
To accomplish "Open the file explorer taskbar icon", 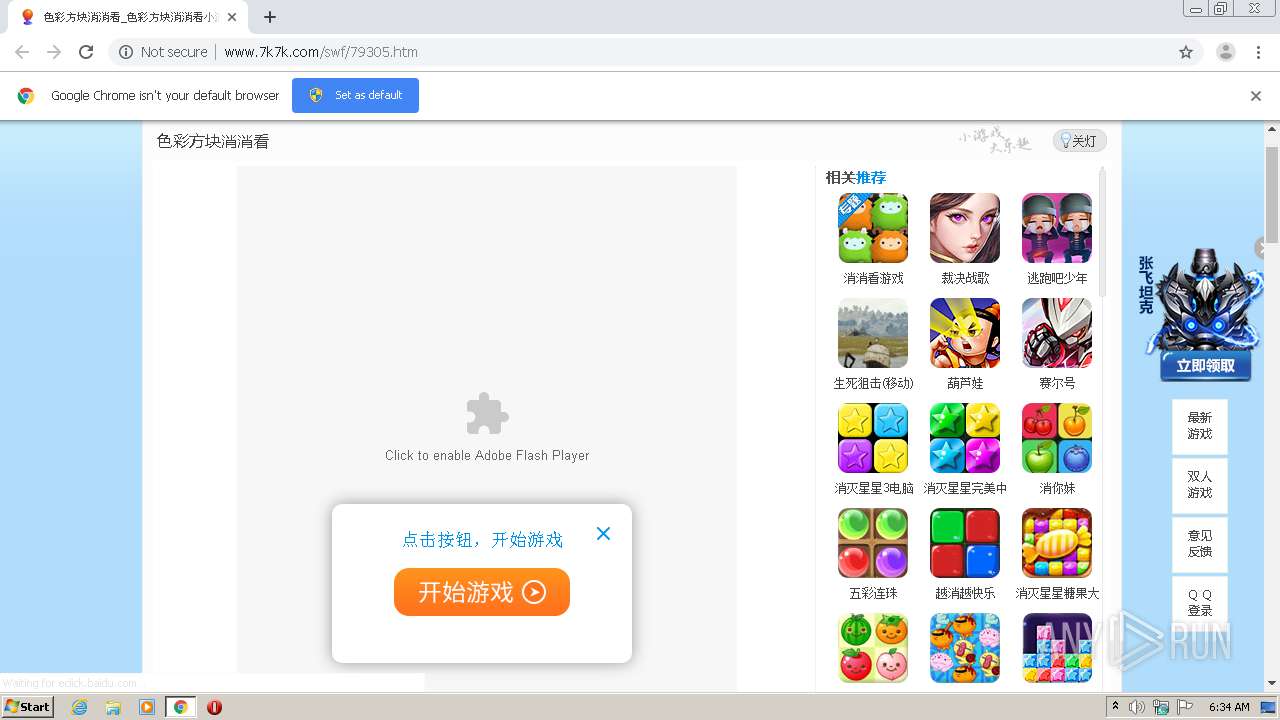I will click(113, 707).
